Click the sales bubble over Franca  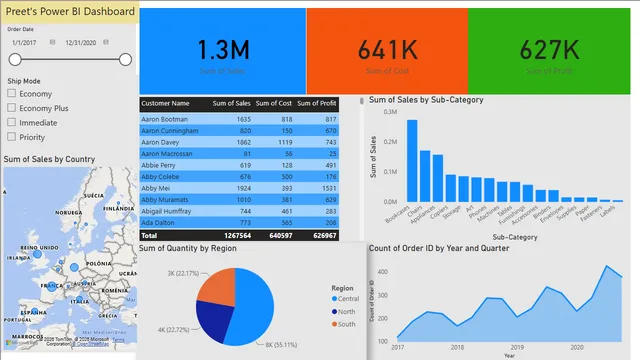coord(51,286)
